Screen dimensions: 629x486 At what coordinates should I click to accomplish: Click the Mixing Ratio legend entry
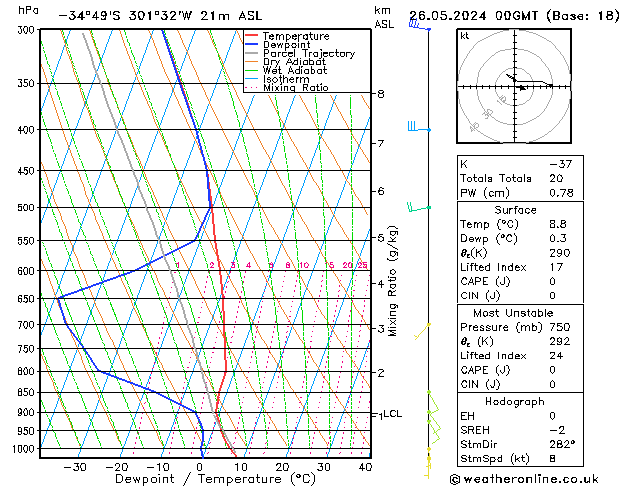pyautogui.click(x=296, y=87)
